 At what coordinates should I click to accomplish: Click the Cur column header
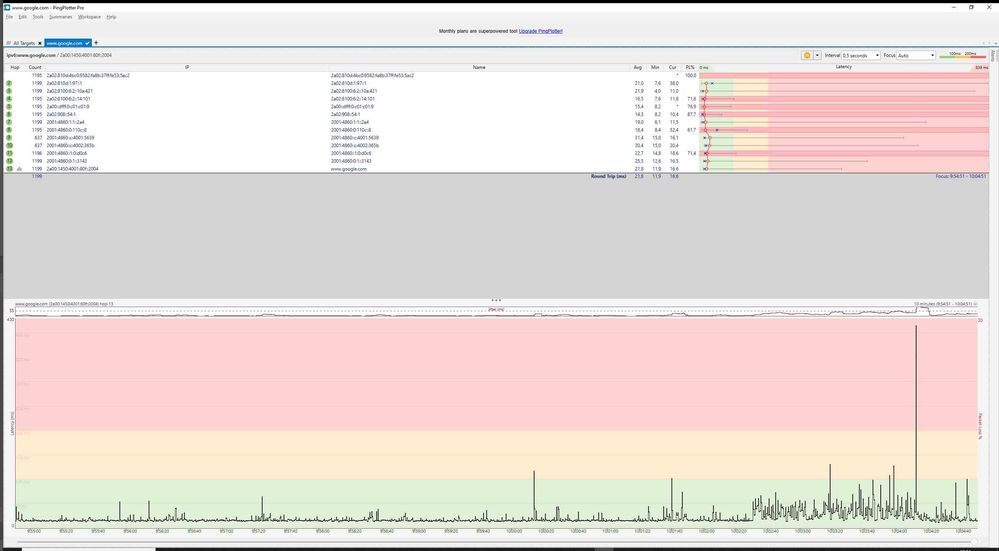tap(672, 67)
